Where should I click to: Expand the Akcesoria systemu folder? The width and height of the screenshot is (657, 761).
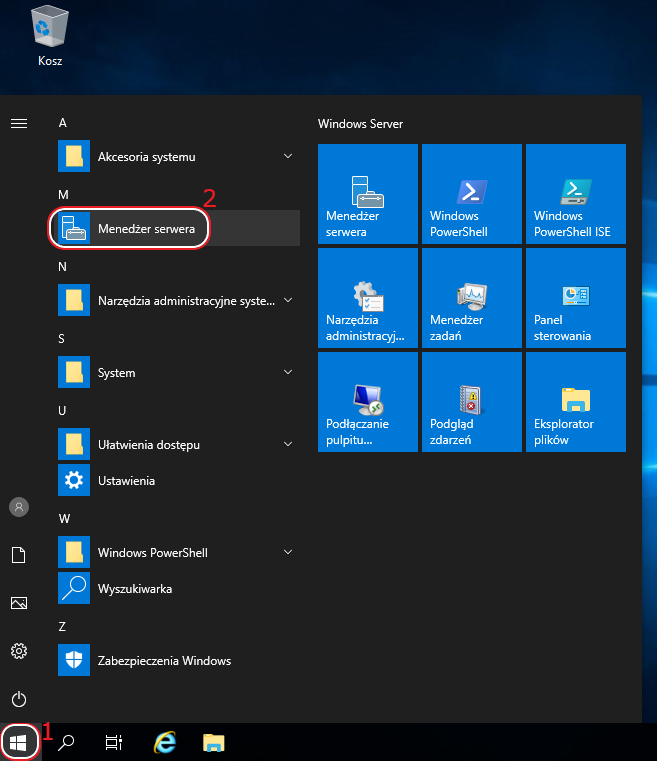pyautogui.click(x=288, y=156)
